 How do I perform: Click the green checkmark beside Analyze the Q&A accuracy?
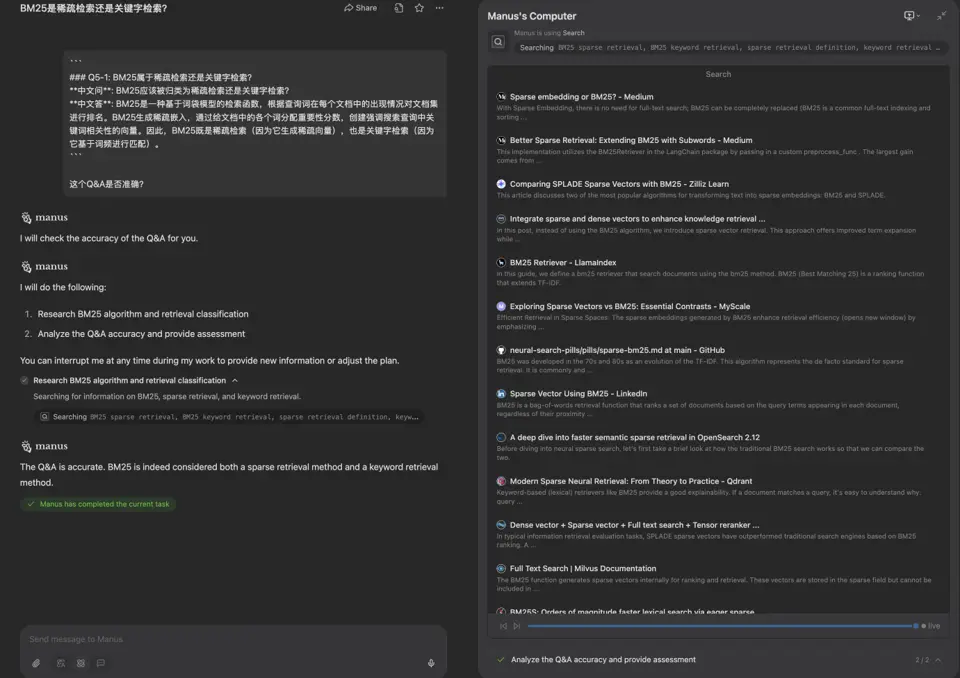501,660
